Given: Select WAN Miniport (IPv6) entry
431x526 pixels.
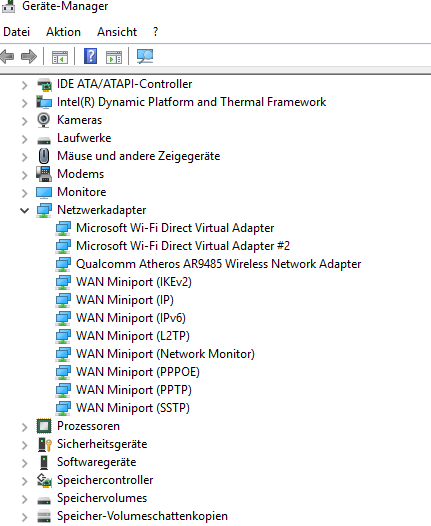Looking at the screenshot, I should coord(131,318).
